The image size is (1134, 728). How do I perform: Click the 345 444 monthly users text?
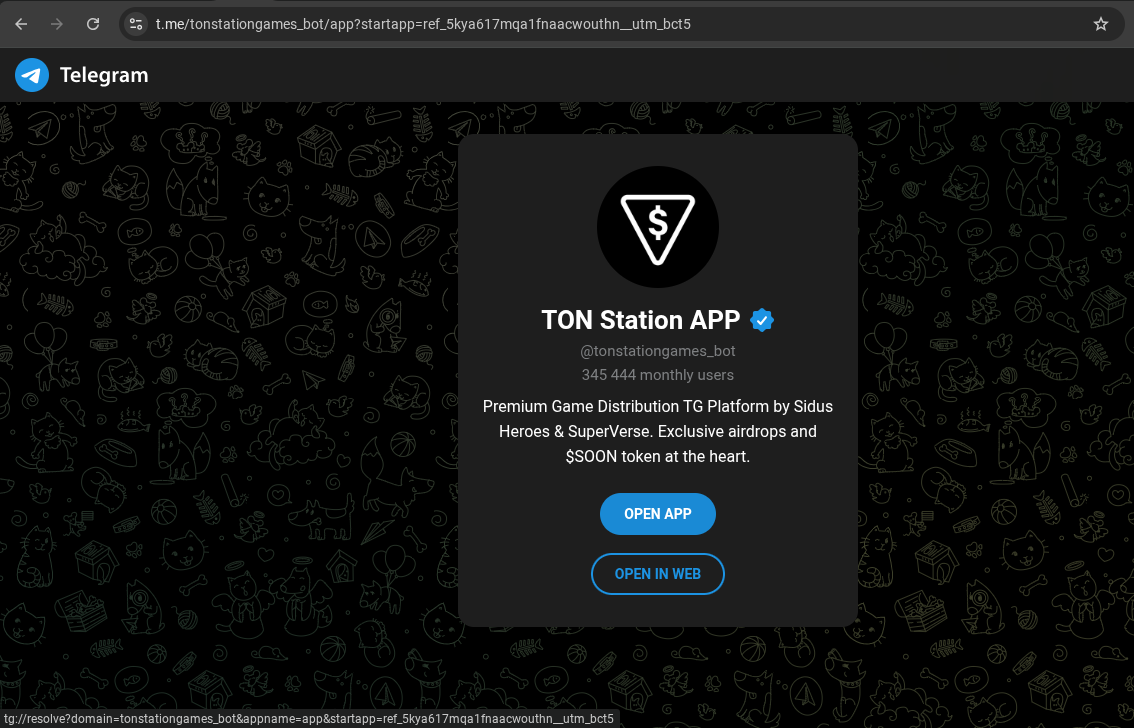point(657,375)
